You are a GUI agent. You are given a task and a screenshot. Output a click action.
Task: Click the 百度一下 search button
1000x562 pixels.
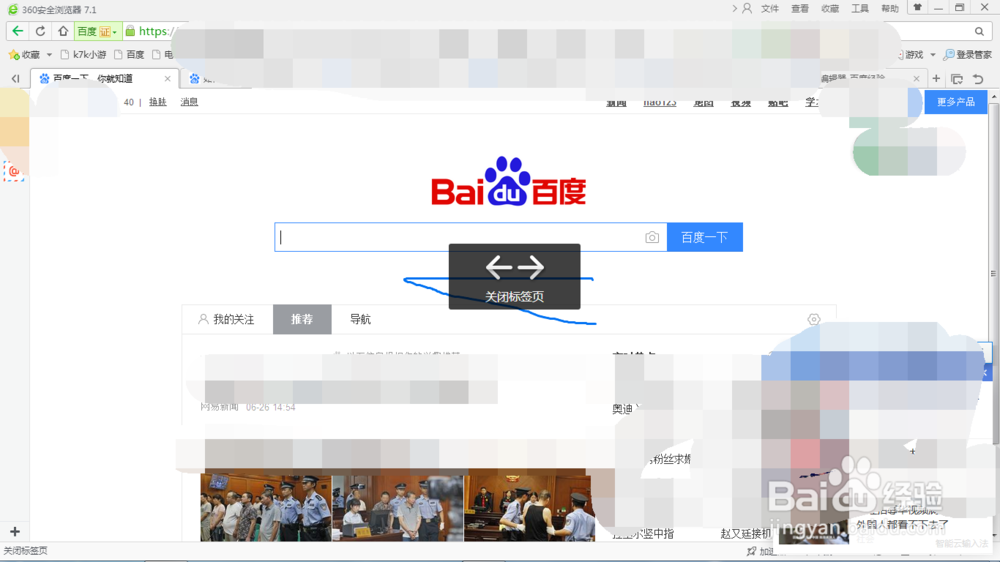(x=705, y=237)
